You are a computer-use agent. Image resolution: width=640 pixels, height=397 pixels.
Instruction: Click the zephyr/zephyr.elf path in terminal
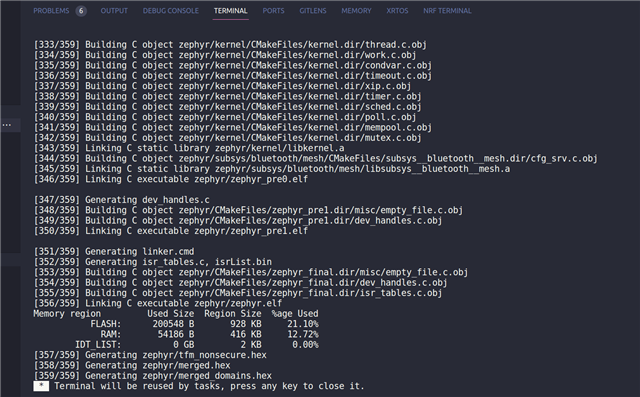click(238, 303)
